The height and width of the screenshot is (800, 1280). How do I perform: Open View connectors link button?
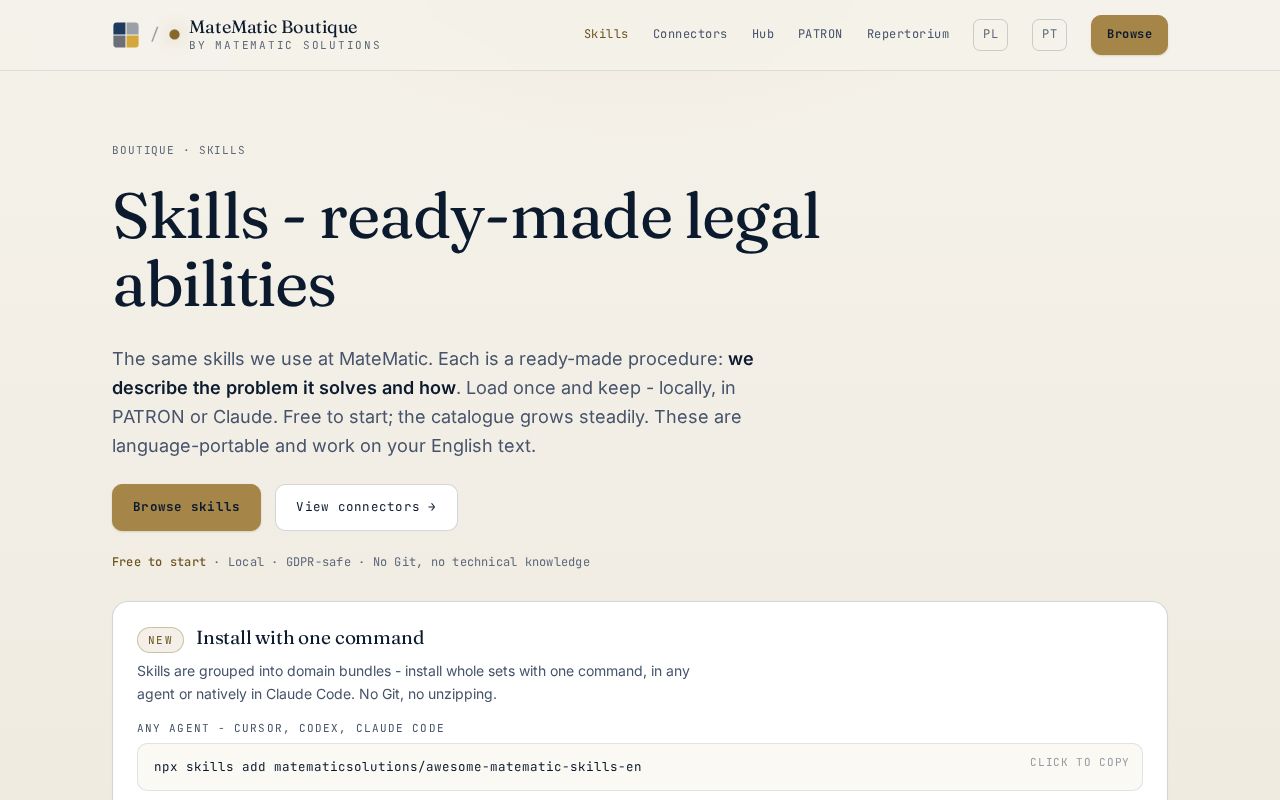(x=366, y=507)
